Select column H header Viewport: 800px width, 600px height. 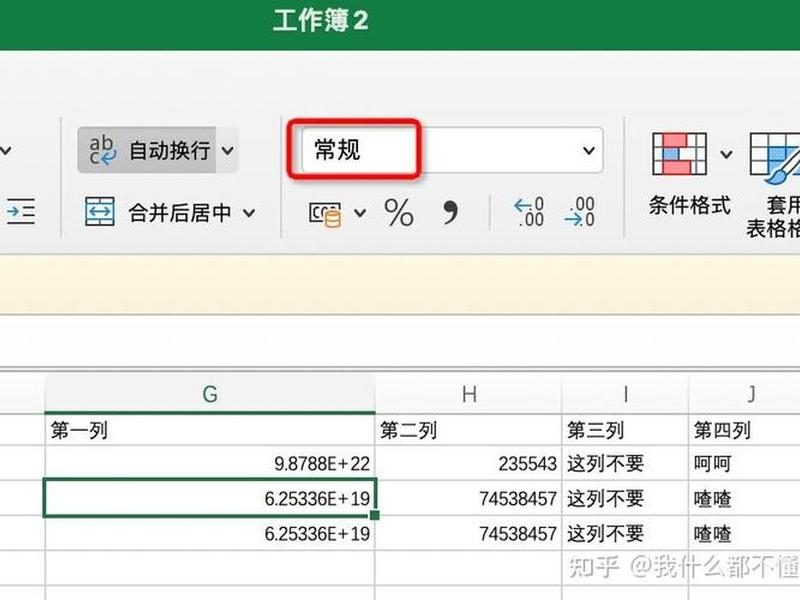point(468,394)
